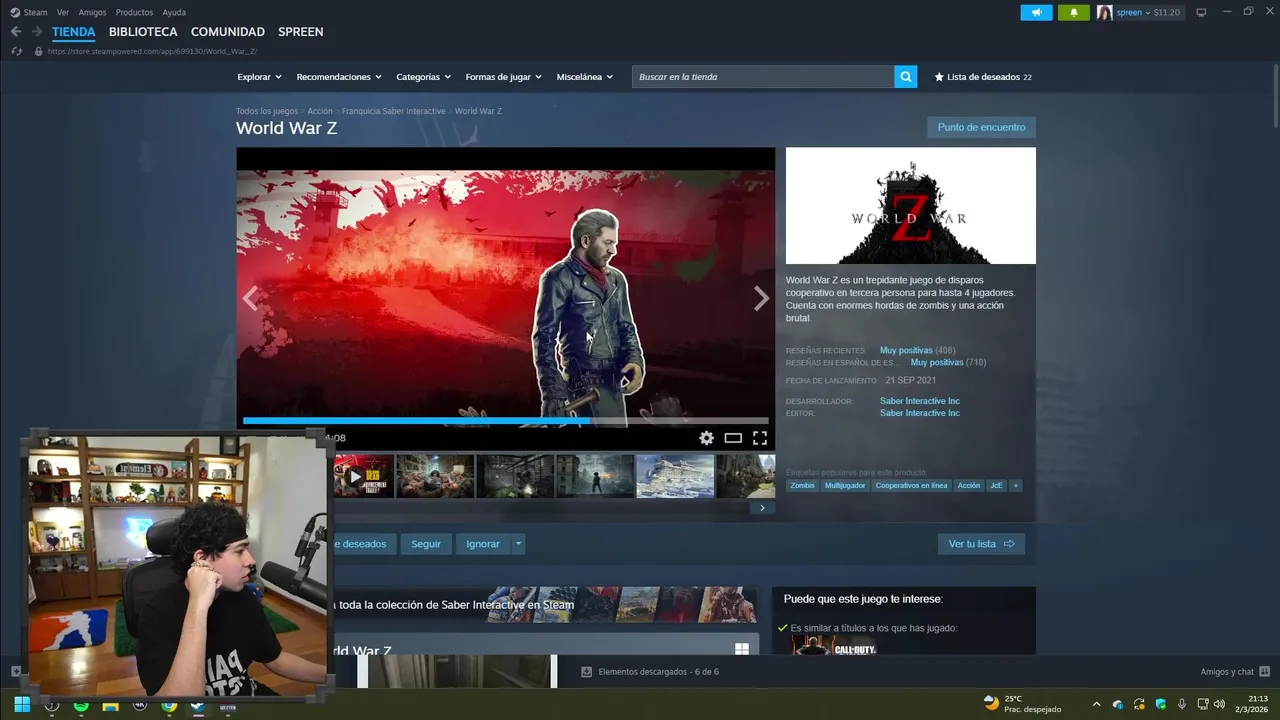
Task: Show hidden tray icons chevron
Action: point(1096,705)
